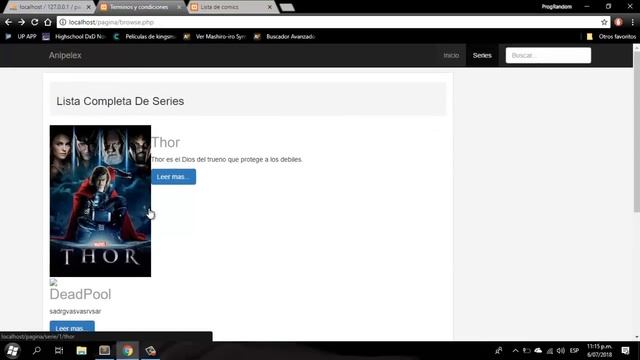The image size is (640, 360).
Task: Click Leer mas button under Thor
Action: click(173, 177)
